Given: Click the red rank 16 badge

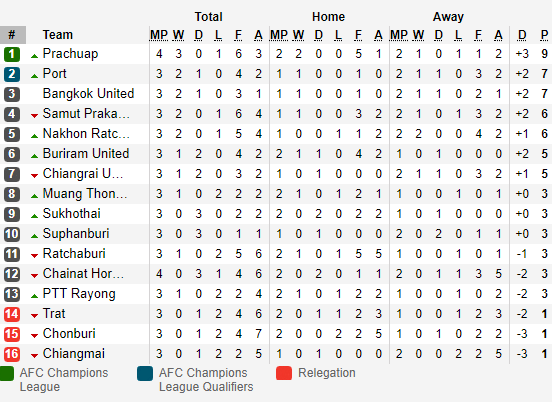Looking at the screenshot, I should [x=12, y=354].
